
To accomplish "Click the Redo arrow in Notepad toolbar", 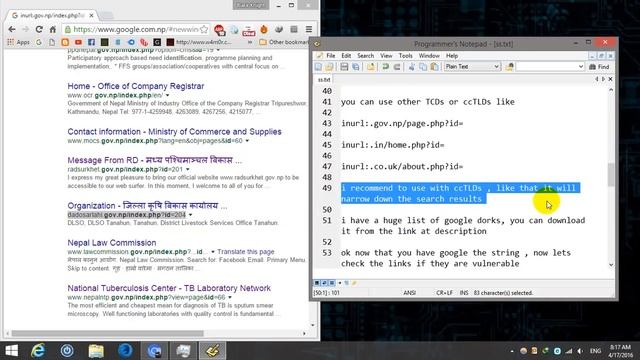I will tap(397, 67).
